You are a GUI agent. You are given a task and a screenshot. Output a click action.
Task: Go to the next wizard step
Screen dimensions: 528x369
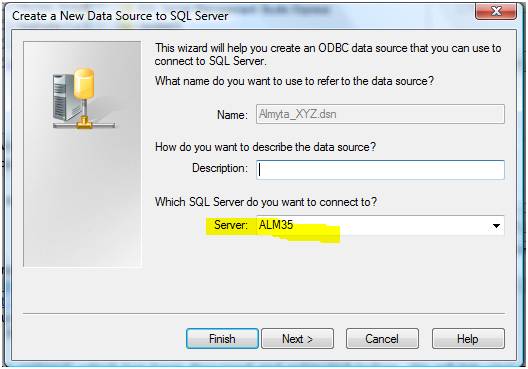click(x=298, y=338)
